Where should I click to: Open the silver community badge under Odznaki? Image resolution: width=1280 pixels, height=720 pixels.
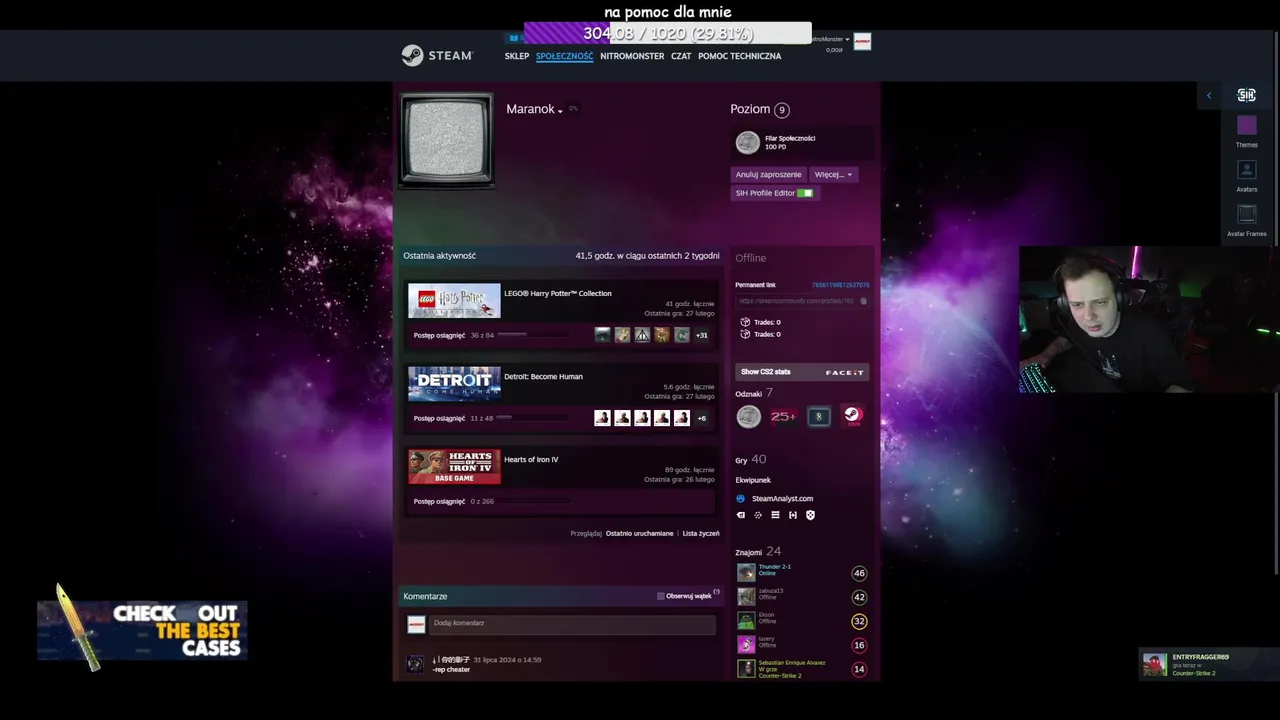[x=749, y=417]
